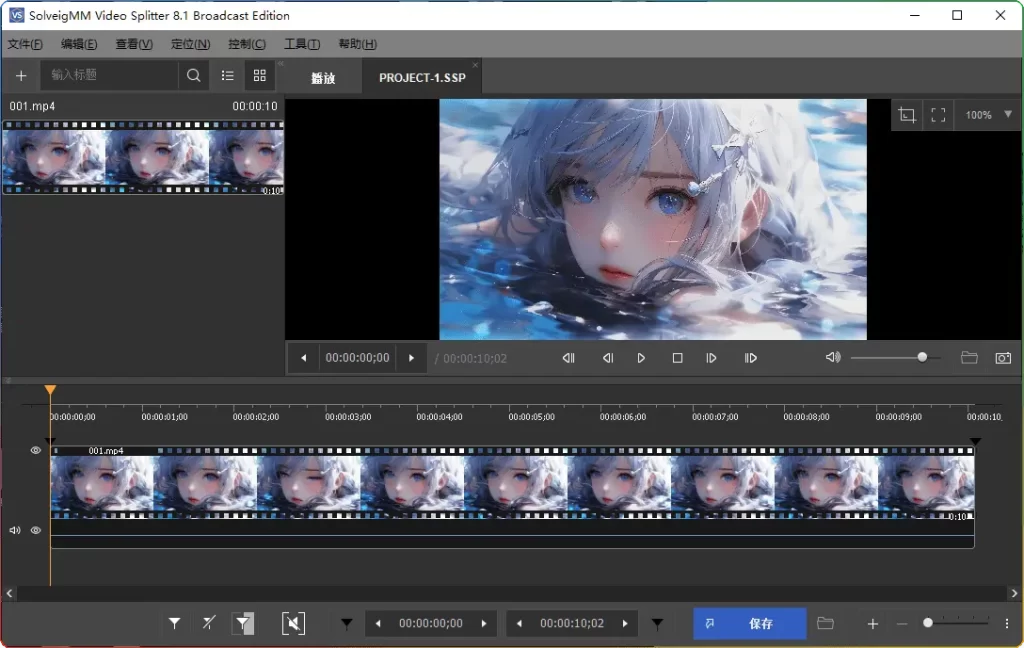Select the PROJECT-1.SSP tab
1024x648 pixels.
tap(422, 78)
